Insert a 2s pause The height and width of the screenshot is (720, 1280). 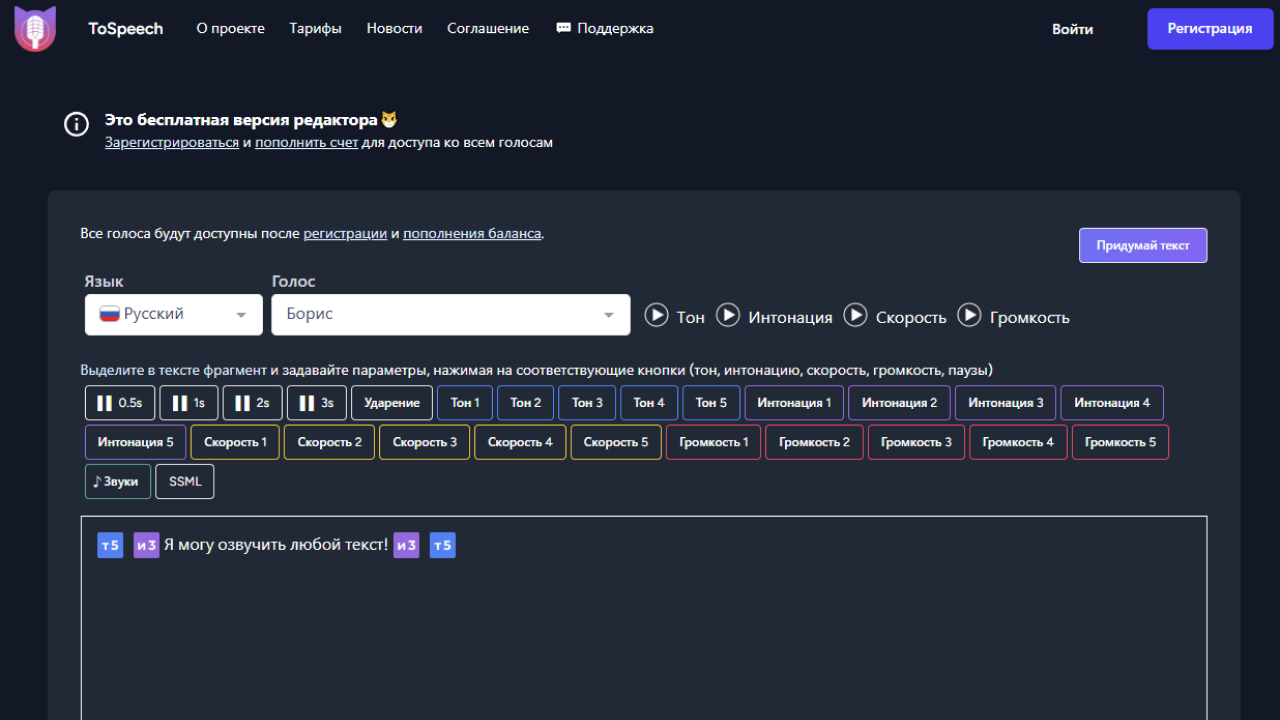click(x=252, y=403)
